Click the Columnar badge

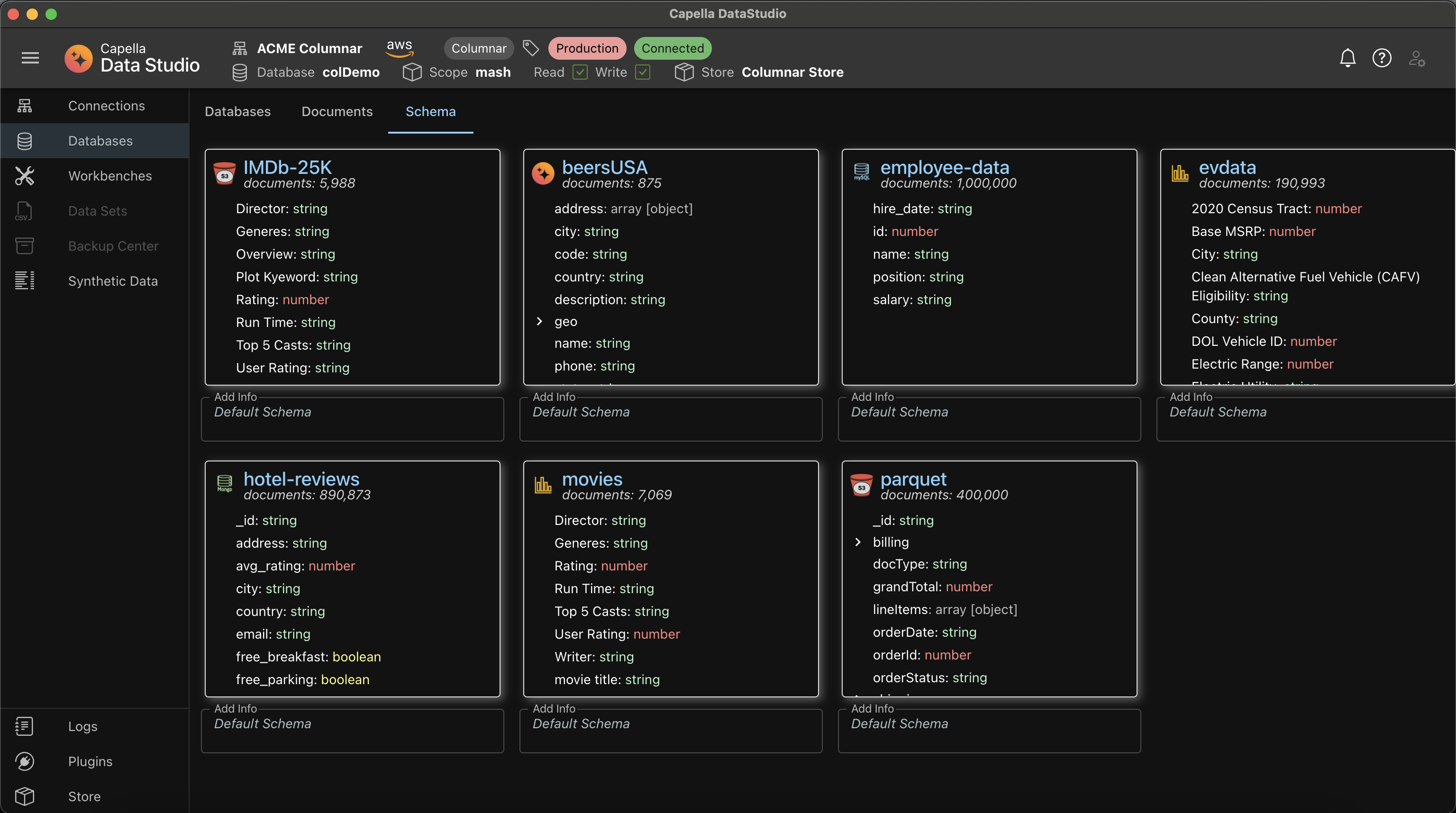[479, 48]
